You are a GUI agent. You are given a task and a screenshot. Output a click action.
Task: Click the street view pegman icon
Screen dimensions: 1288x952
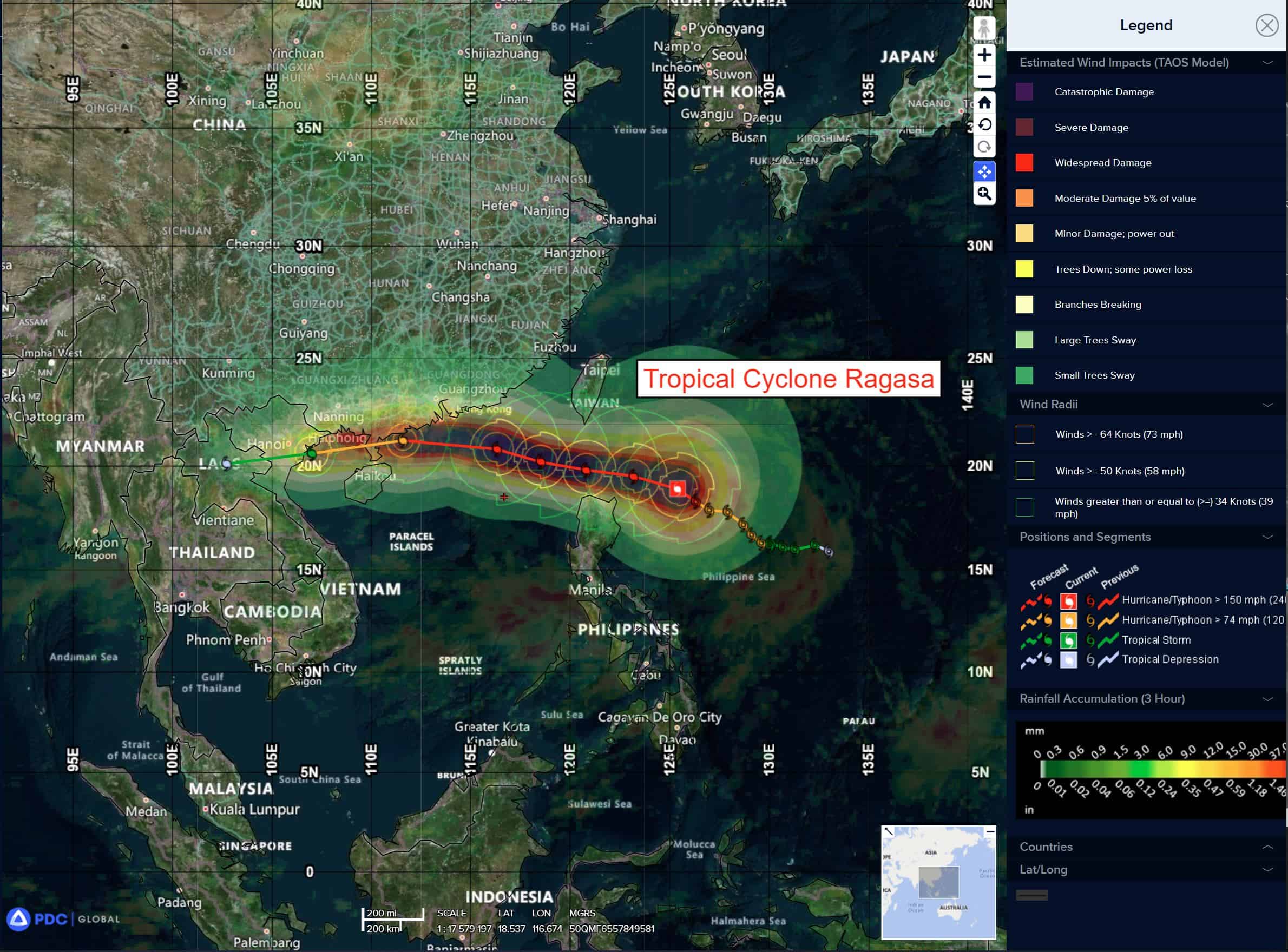pyautogui.click(x=984, y=28)
